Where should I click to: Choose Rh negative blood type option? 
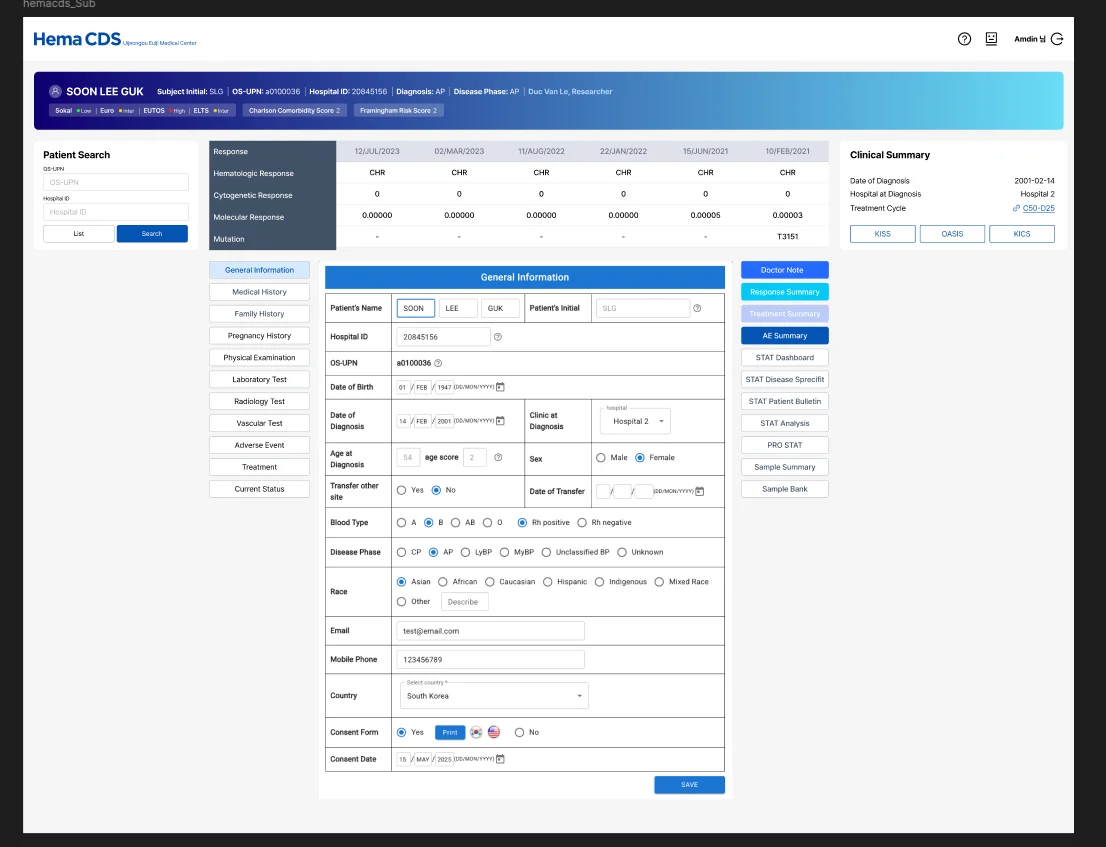pos(582,522)
